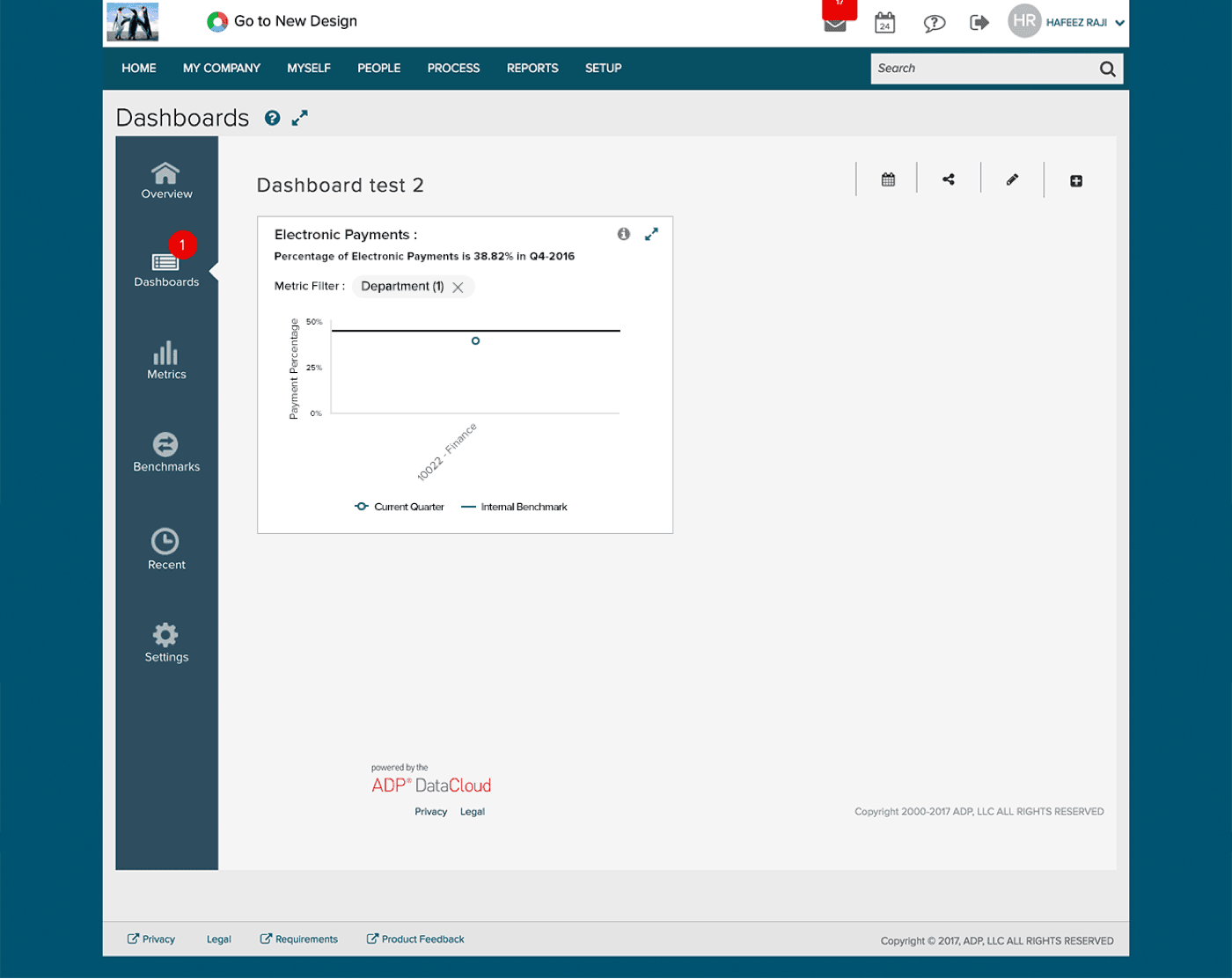This screenshot has height=979, width=1232.
Task: Expand the Dashboards page to full screen
Action: pyautogui.click(x=299, y=118)
